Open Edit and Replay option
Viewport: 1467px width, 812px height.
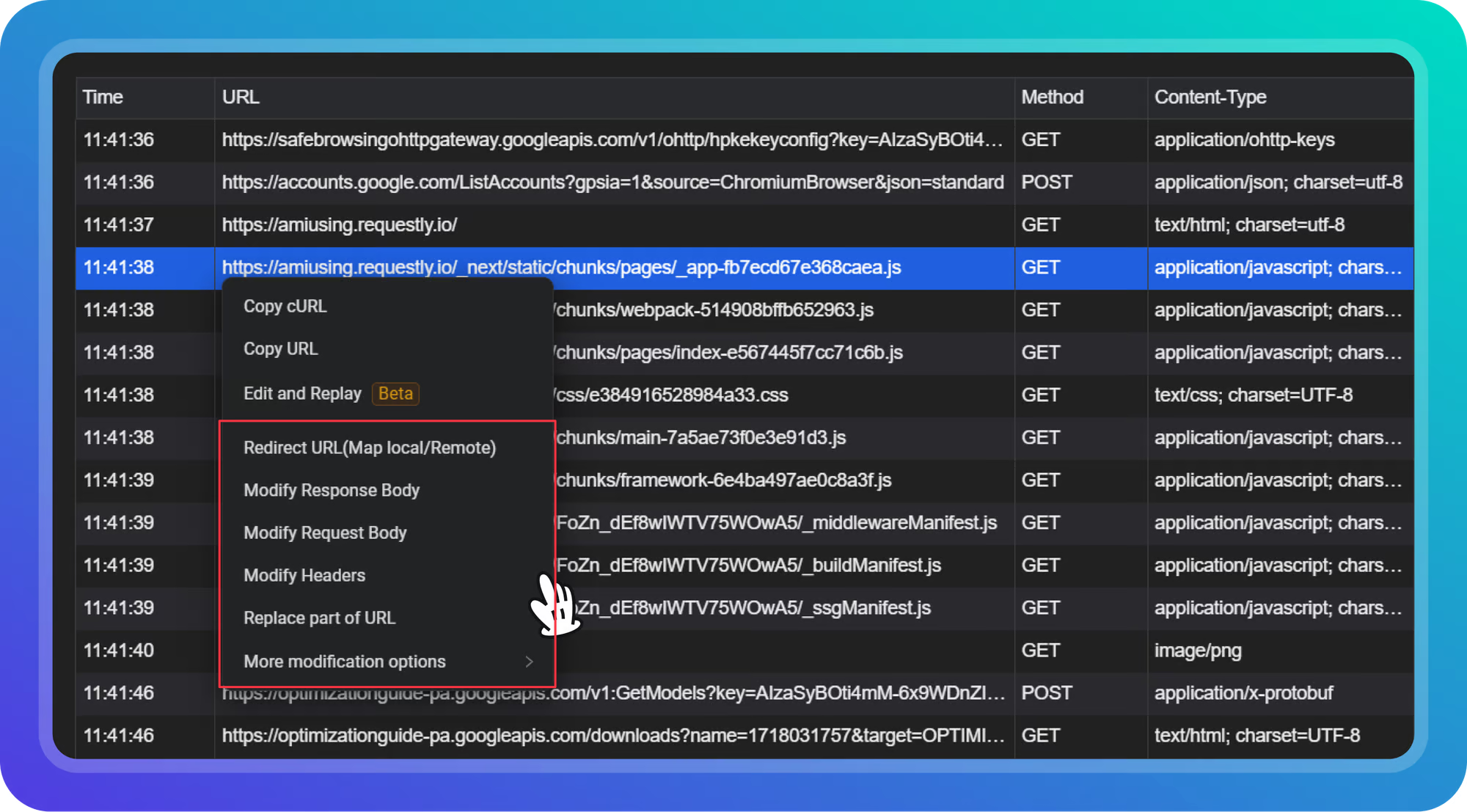coord(302,394)
